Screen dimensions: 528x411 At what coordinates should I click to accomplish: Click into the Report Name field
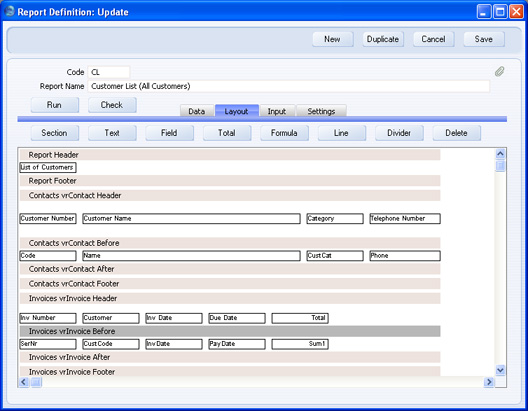click(x=289, y=86)
